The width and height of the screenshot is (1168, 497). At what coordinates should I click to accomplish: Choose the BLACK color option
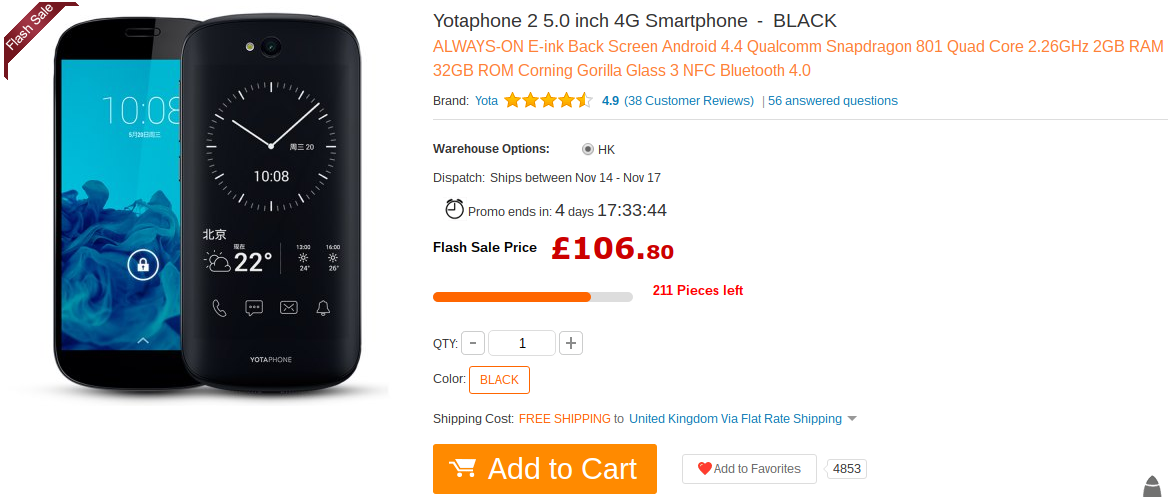(499, 380)
